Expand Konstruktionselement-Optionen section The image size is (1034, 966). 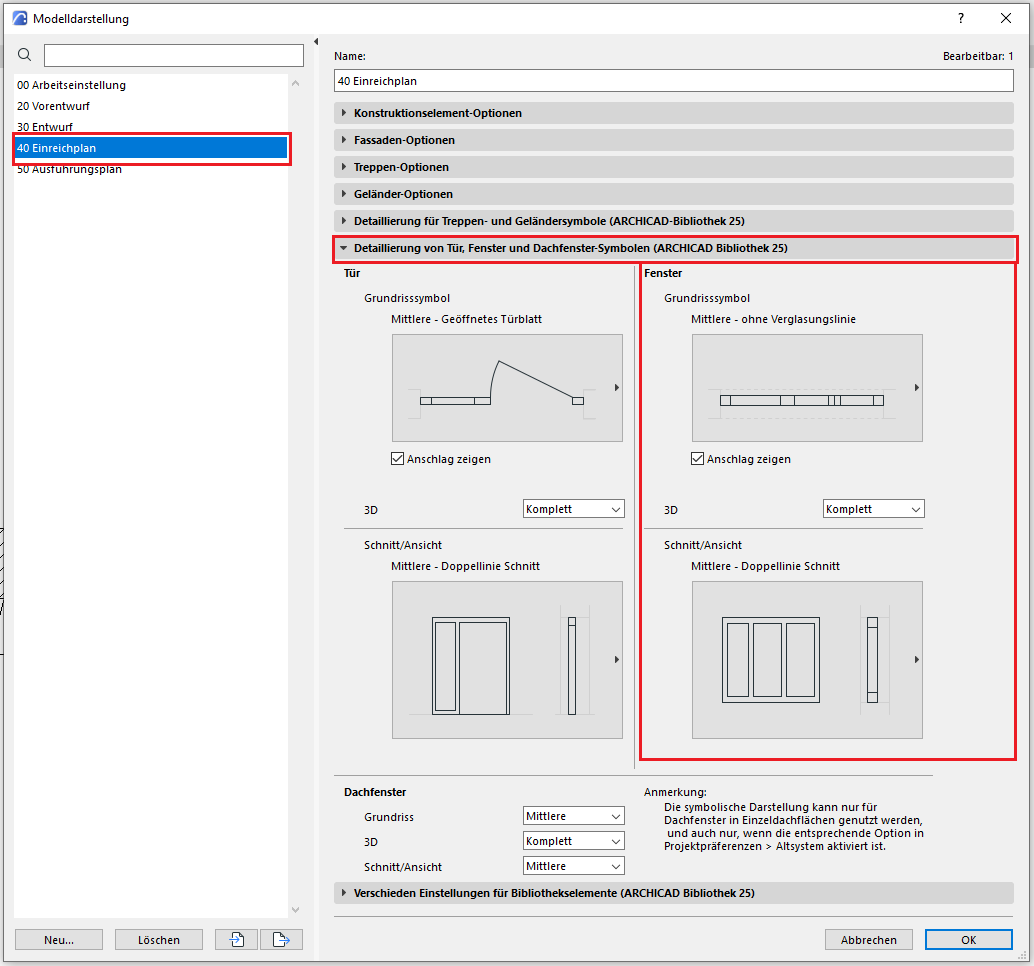tap(437, 113)
